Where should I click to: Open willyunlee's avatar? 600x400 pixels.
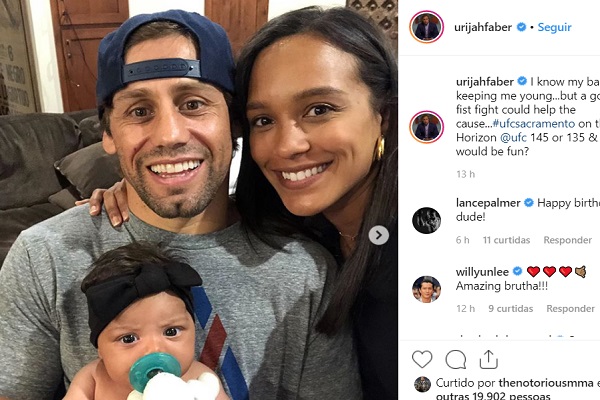click(x=426, y=289)
